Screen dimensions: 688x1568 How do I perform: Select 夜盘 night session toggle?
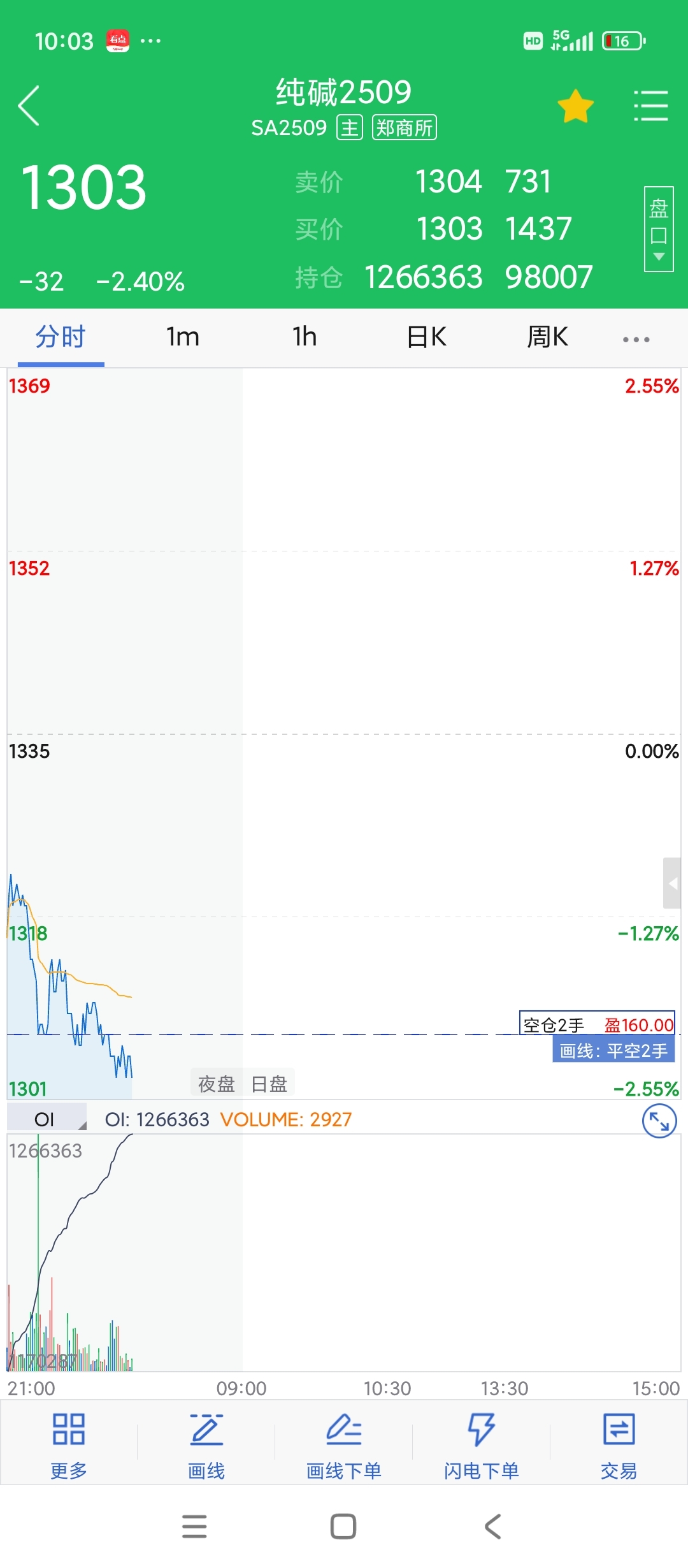tap(217, 1084)
